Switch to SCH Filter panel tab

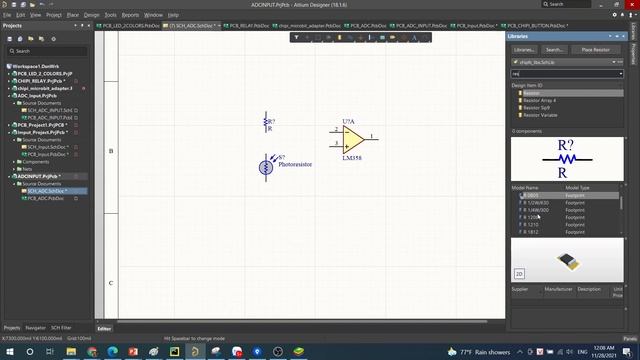tap(61, 328)
